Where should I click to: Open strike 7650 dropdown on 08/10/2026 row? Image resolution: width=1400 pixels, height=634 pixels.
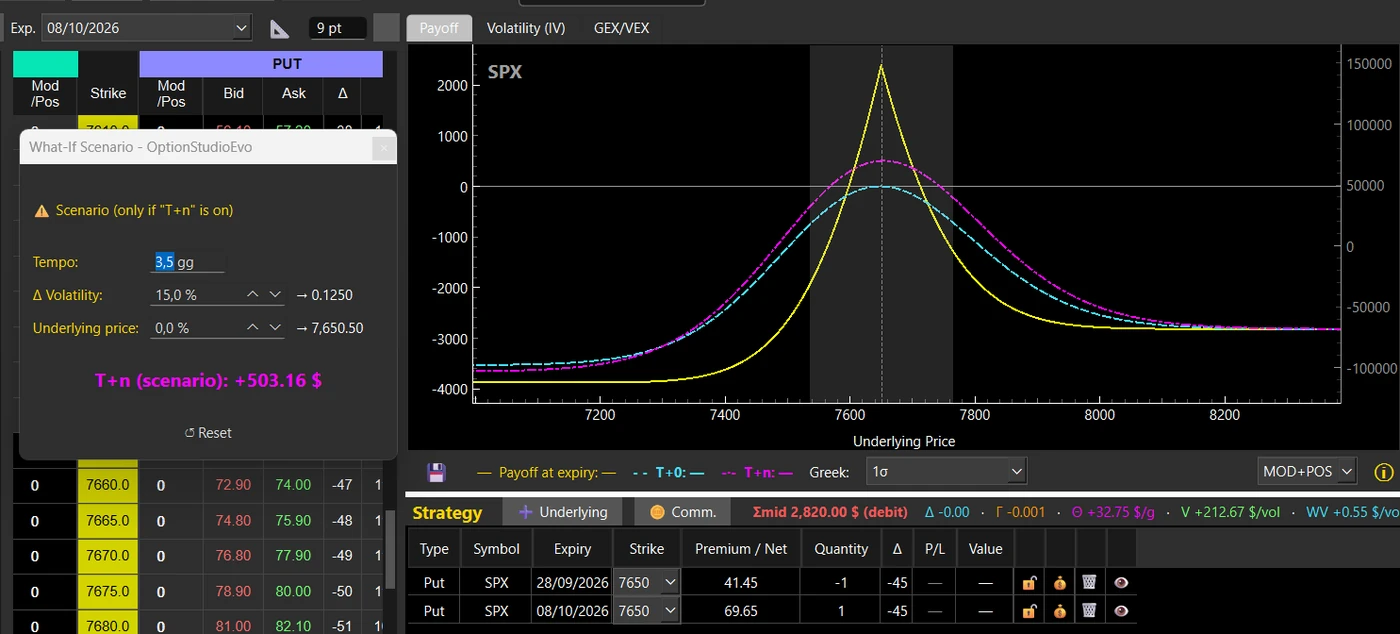pos(647,610)
